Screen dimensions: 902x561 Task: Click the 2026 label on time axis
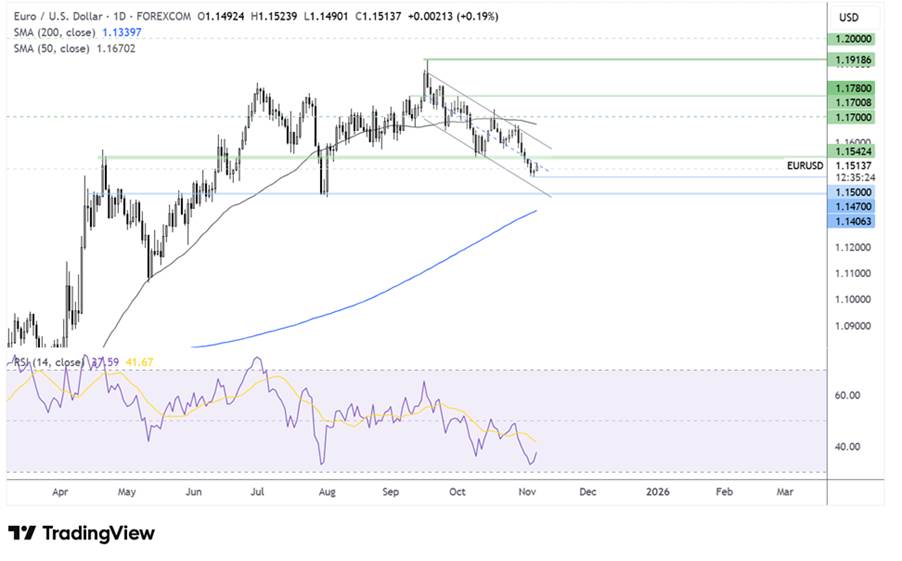(657, 492)
